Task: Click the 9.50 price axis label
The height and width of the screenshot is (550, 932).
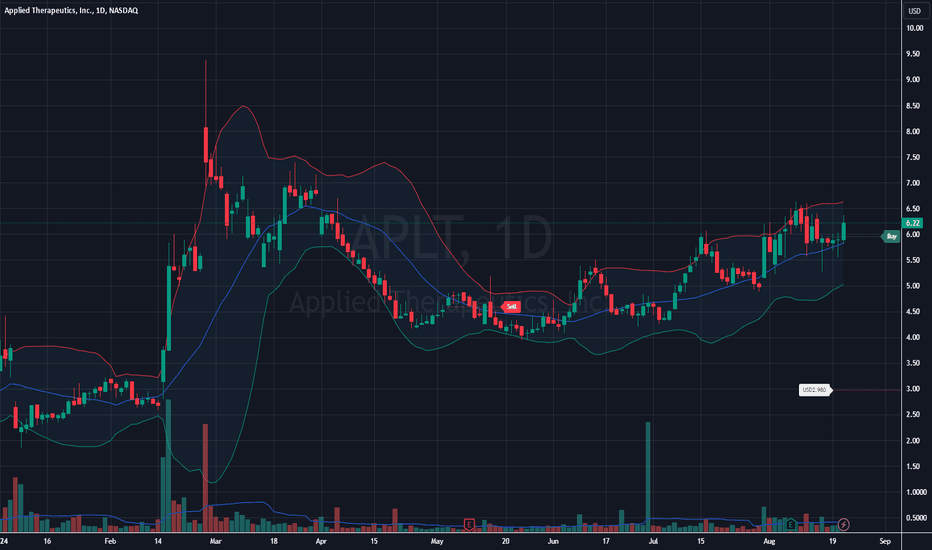Action: pyautogui.click(x=912, y=54)
